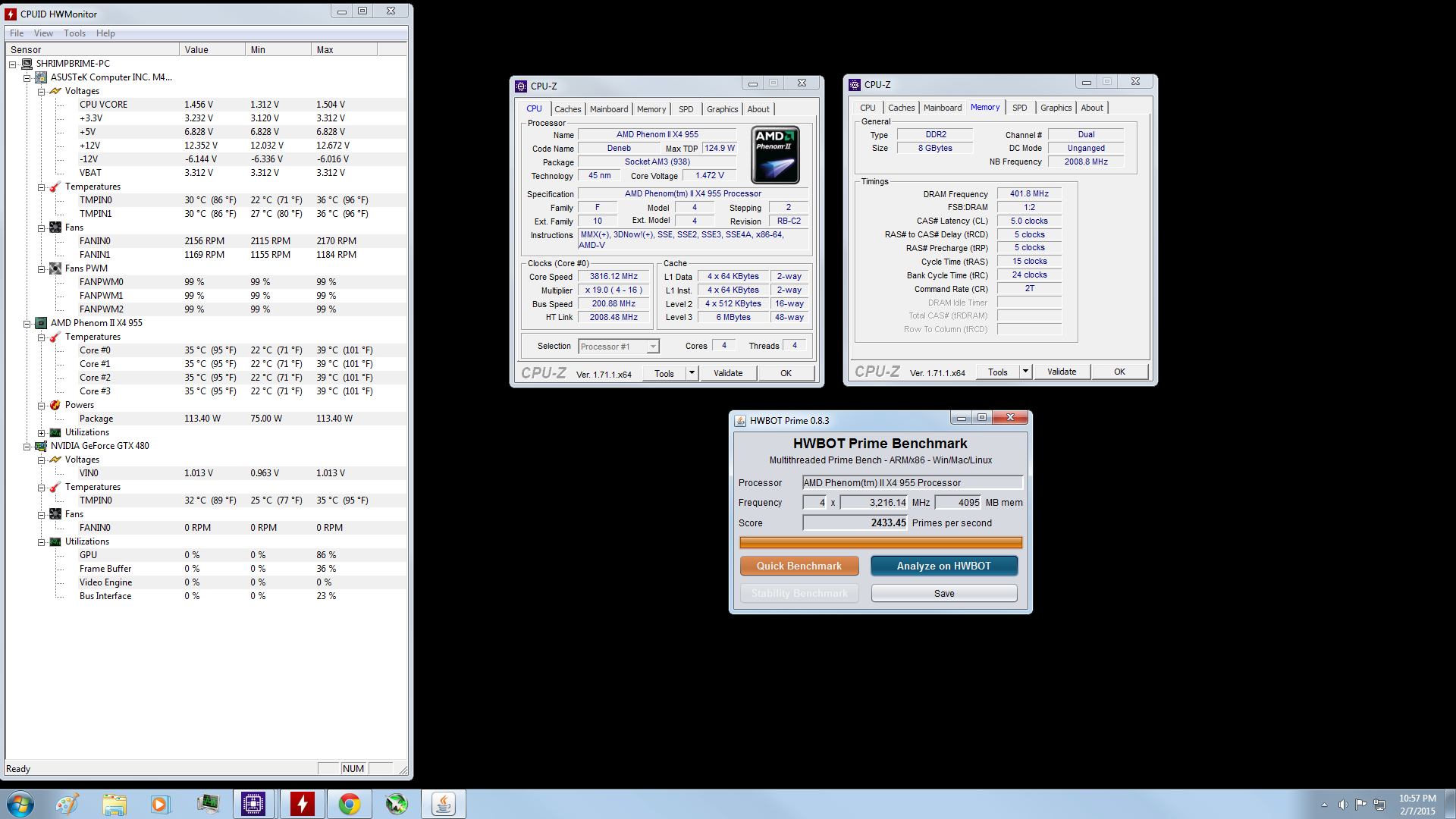Image resolution: width=1456 pixels, height=819 pixels.
Task: Click the SHRIMPBRIME-PC computer icon
Action: point(27,64)
